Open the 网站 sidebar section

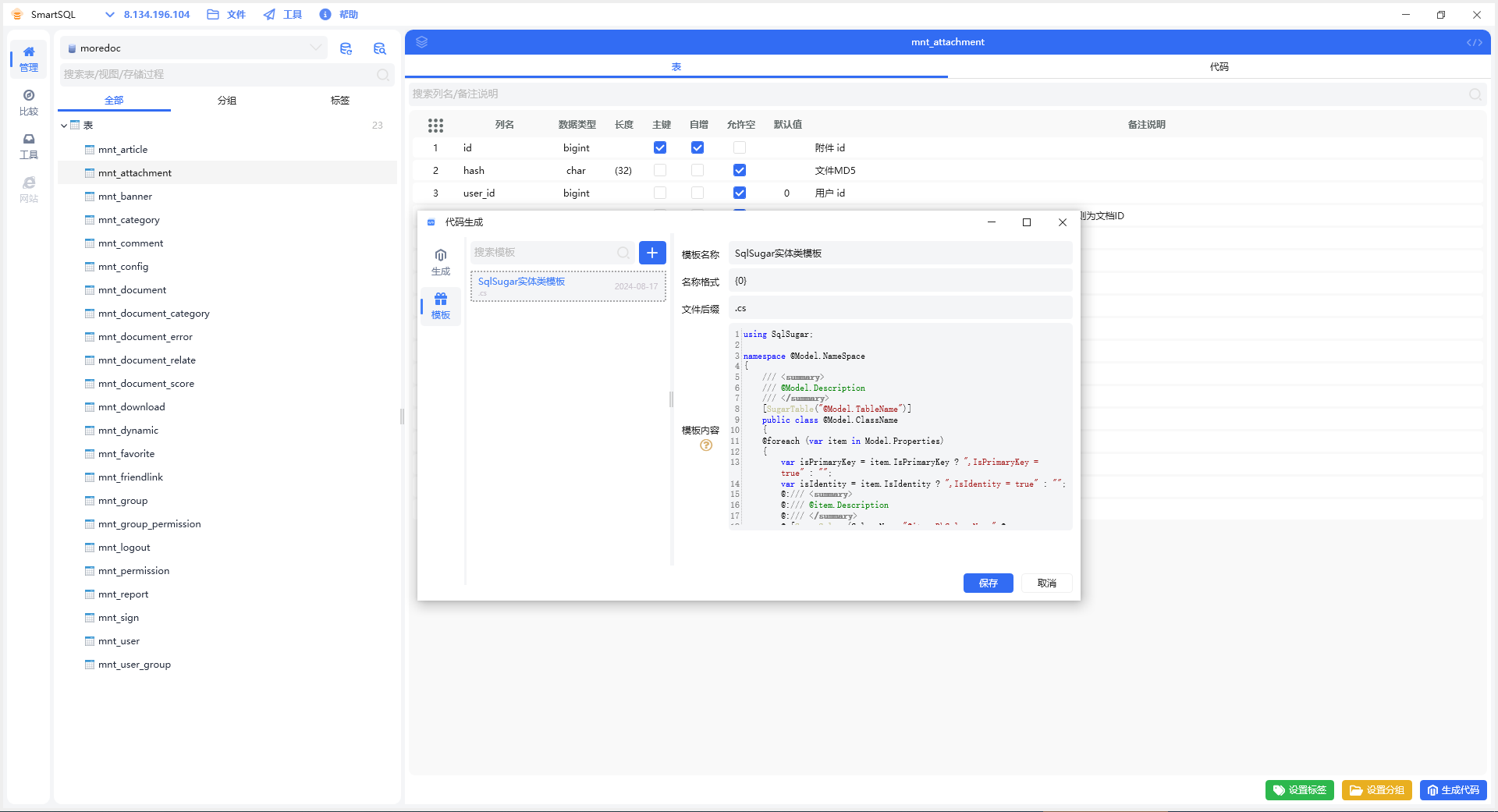coord(29,190)
